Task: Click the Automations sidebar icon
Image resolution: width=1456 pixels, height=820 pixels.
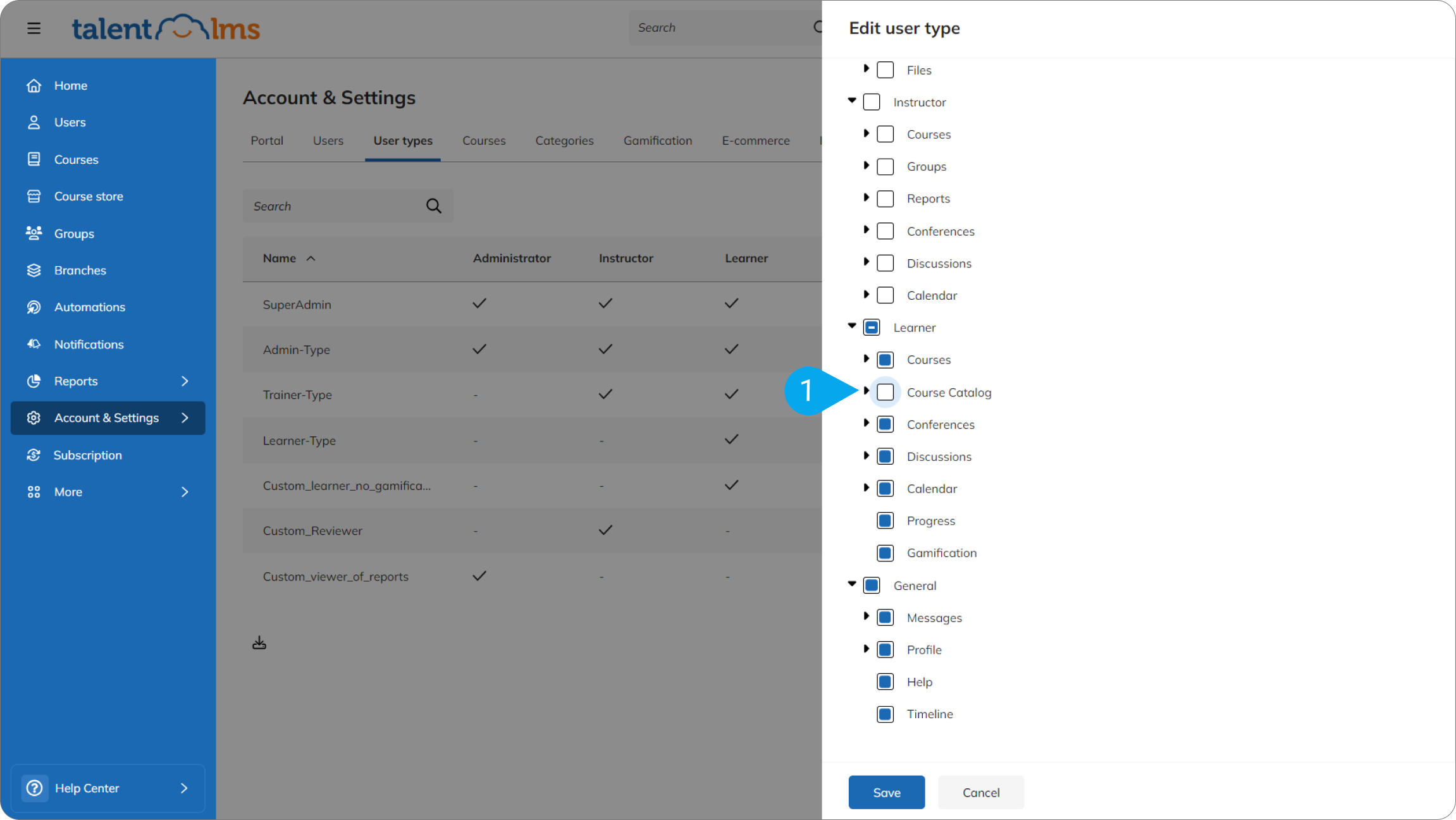Action: click(x=34, y=307)
